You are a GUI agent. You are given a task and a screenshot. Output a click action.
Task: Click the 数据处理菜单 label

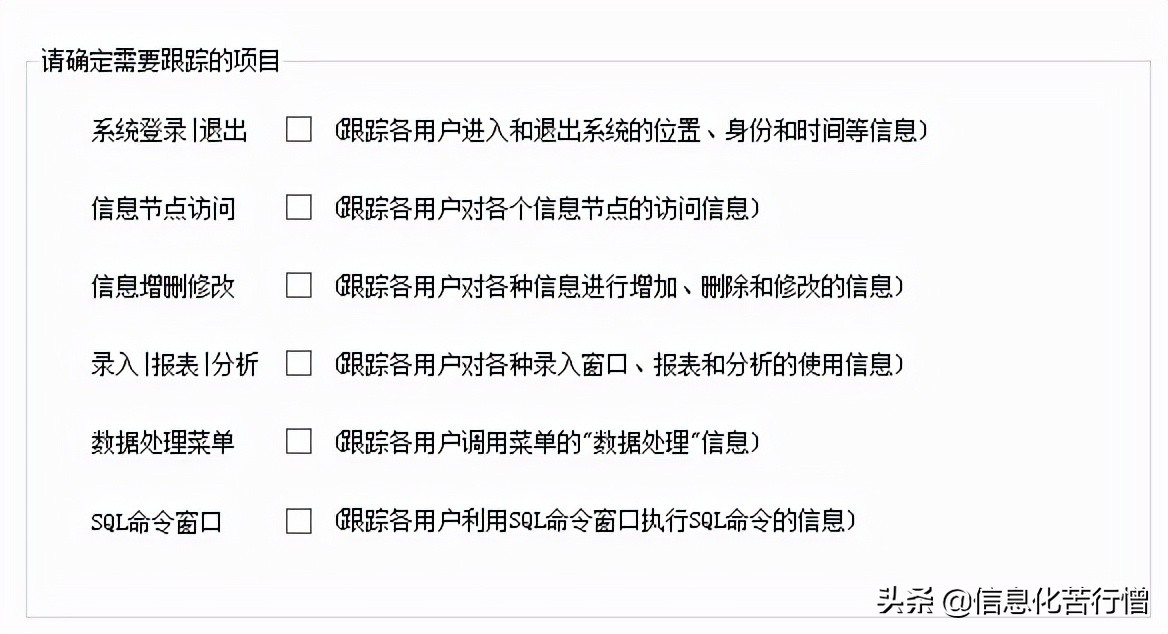pos(163,441)
